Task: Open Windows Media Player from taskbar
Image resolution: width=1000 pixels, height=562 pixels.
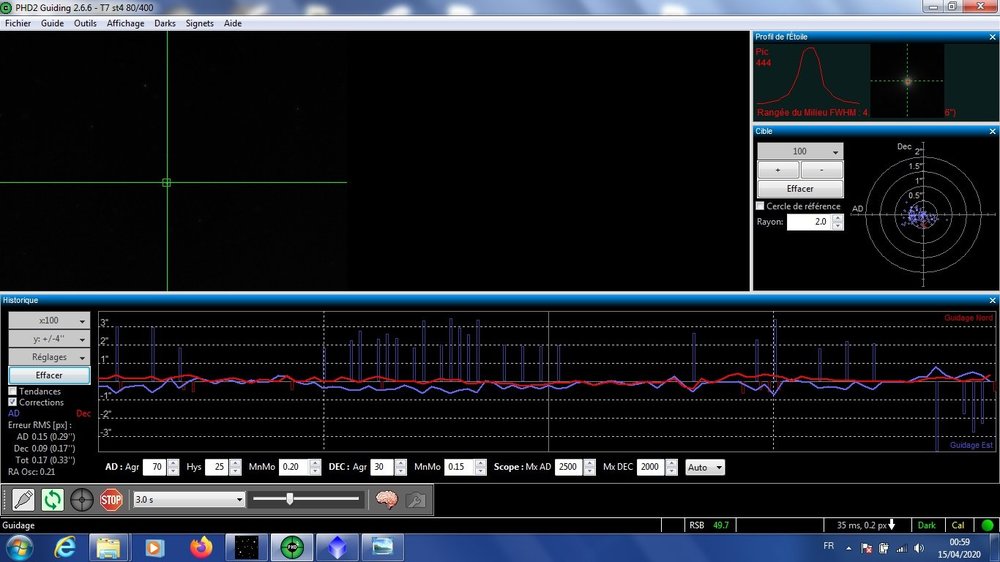Action: click(x=154, y=547)
